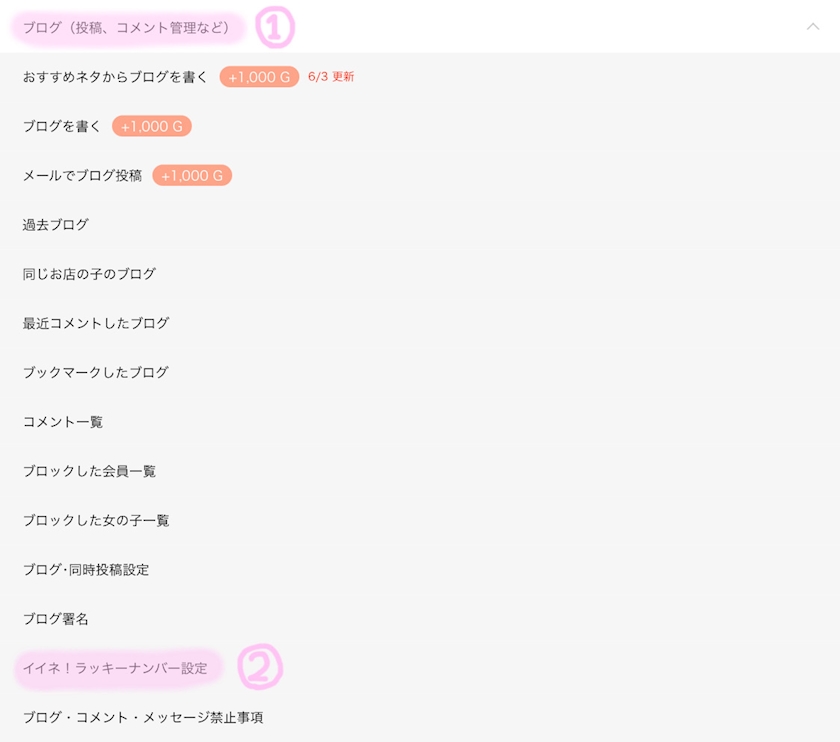This screenshot has width=840, height=742.
Task: Click +1,000 G badge beside メールでブログ投稿
Action: 192,175
